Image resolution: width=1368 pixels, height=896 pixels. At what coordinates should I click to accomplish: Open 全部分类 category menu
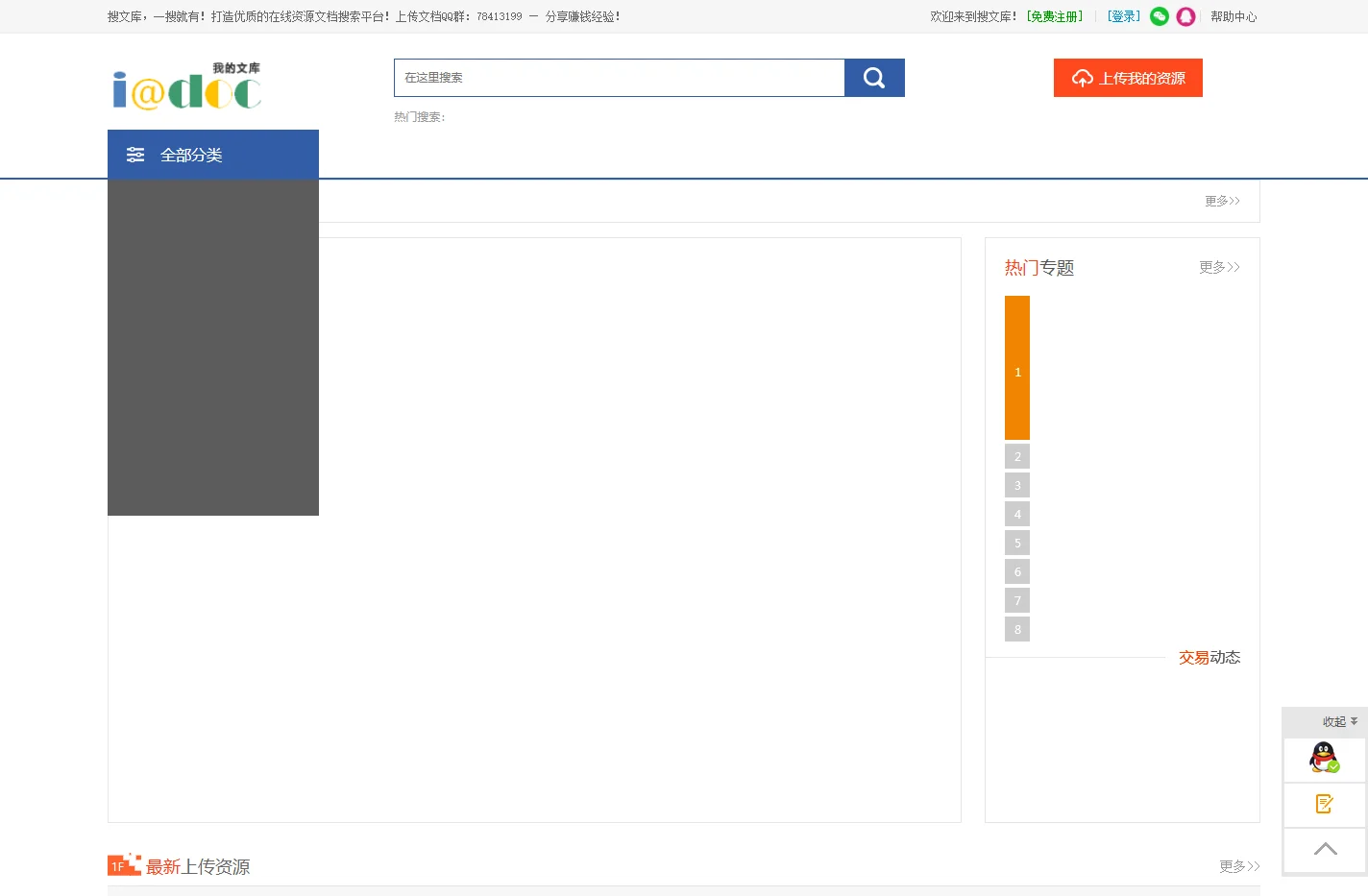(x=213, y=155)
